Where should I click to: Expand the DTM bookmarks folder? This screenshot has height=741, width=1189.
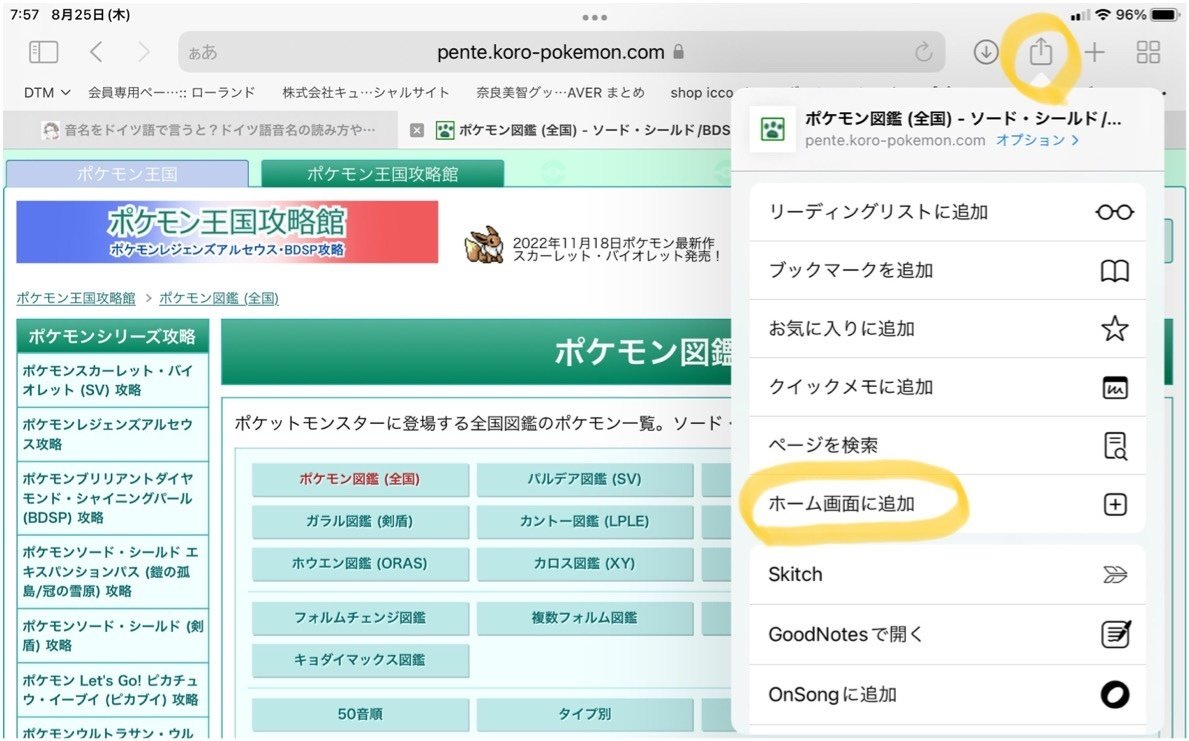coord(46,93)
